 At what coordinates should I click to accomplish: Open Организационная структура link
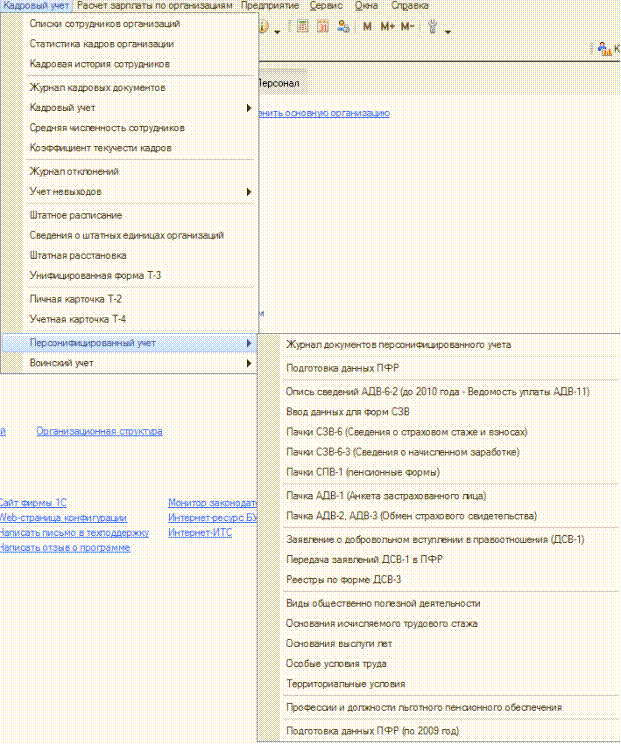tap(100, 431)
